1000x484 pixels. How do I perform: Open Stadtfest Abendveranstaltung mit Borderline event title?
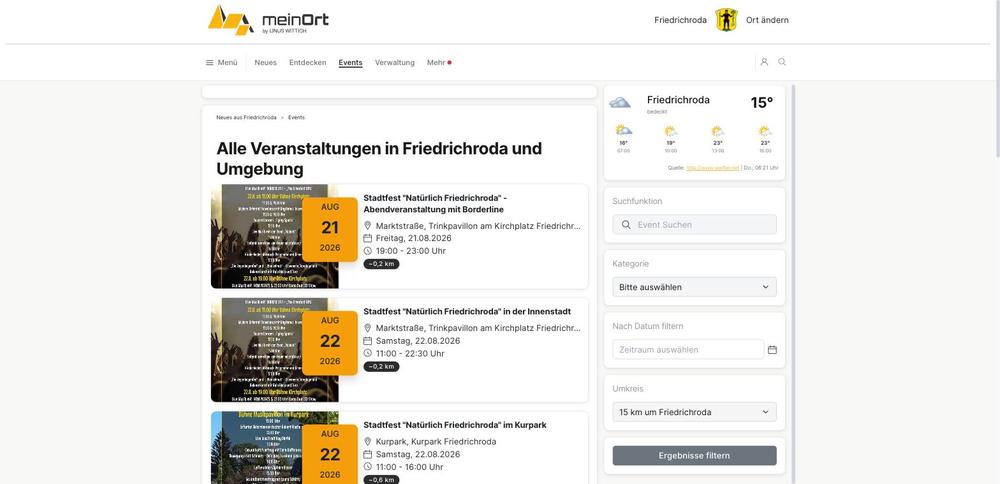coord(435,203)
